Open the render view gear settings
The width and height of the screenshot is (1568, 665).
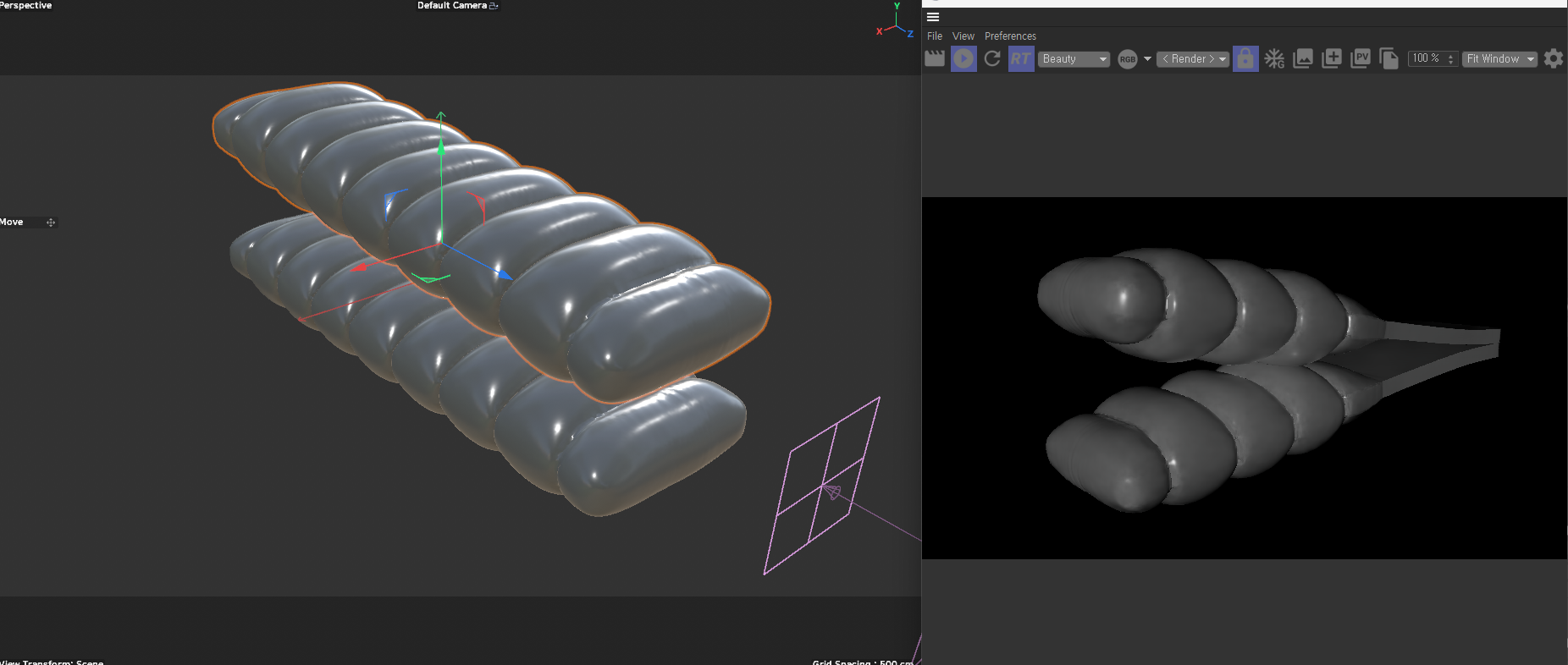coord(1554,58)
